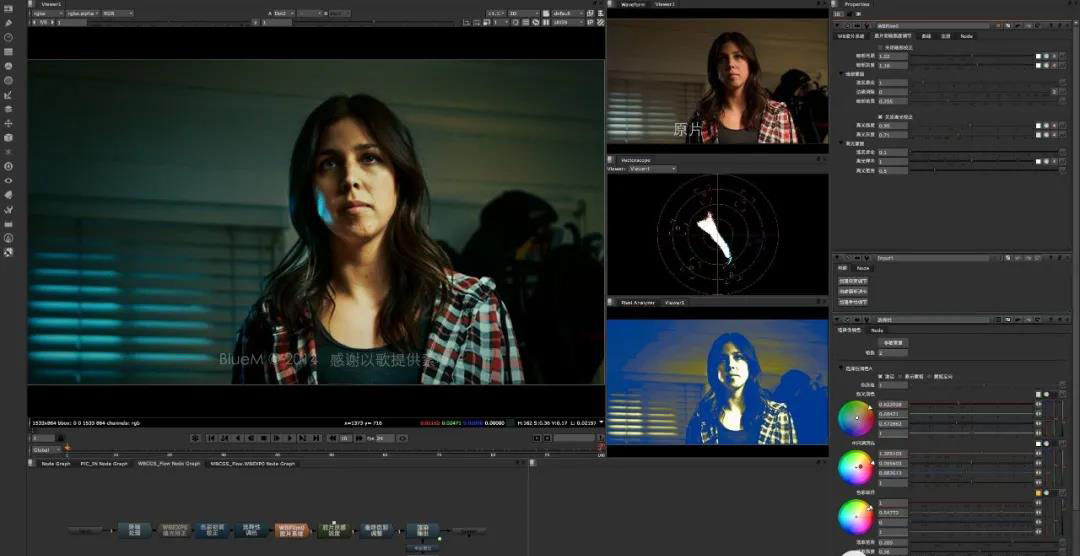Open the Time nodes clock icon

[9, 37]
